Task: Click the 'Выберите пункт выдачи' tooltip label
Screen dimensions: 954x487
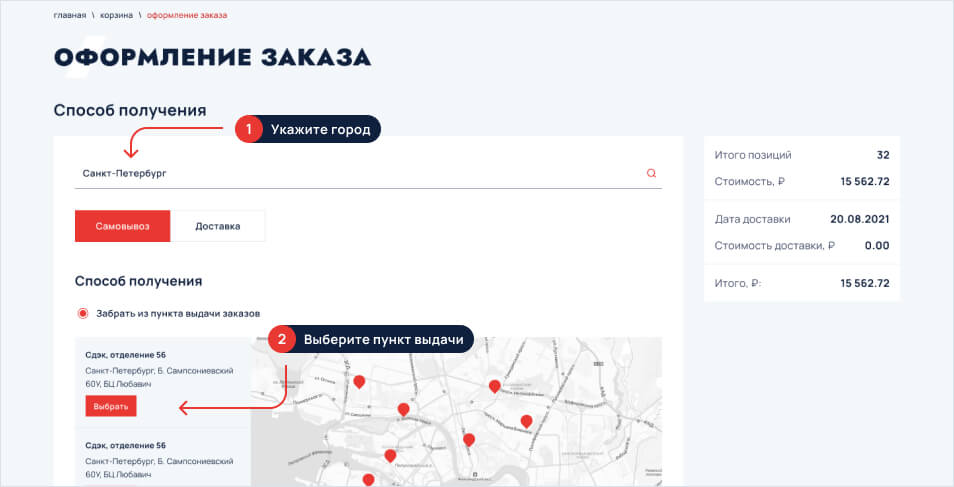Action: pyautogui.click(x=383, y=339)
